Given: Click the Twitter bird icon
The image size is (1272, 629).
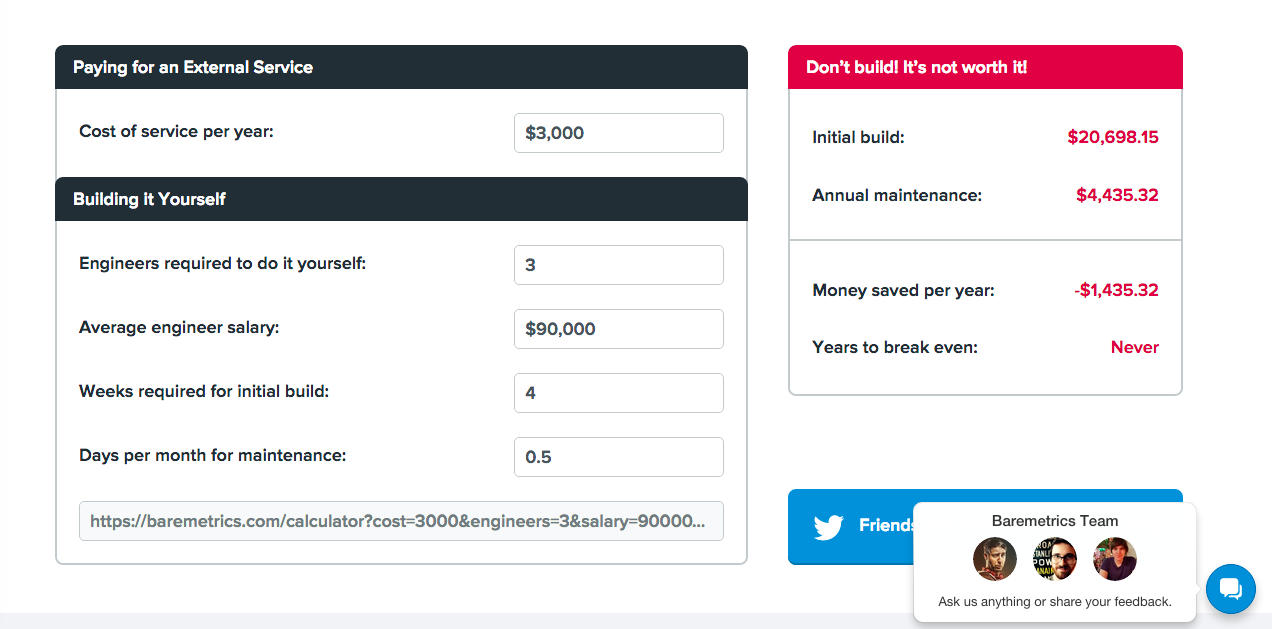Looking at the screenshot, I should pos(829,527).
